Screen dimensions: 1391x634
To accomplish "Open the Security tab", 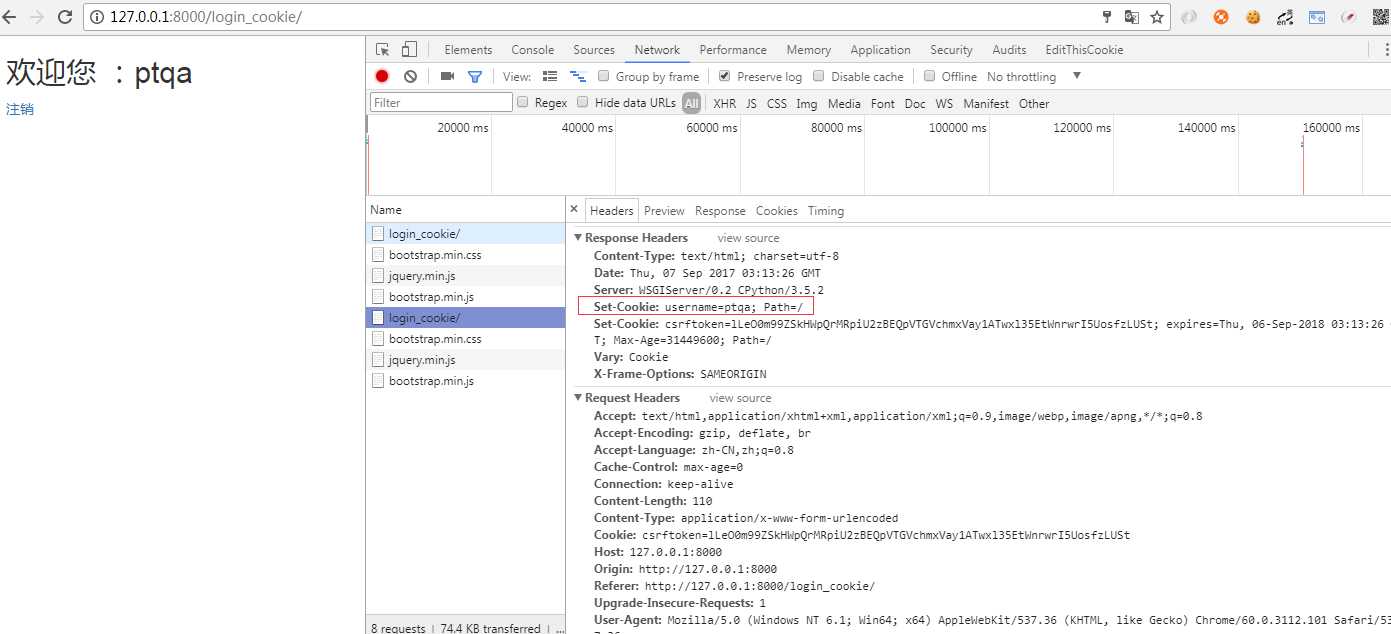I will (x=951, y=50).
